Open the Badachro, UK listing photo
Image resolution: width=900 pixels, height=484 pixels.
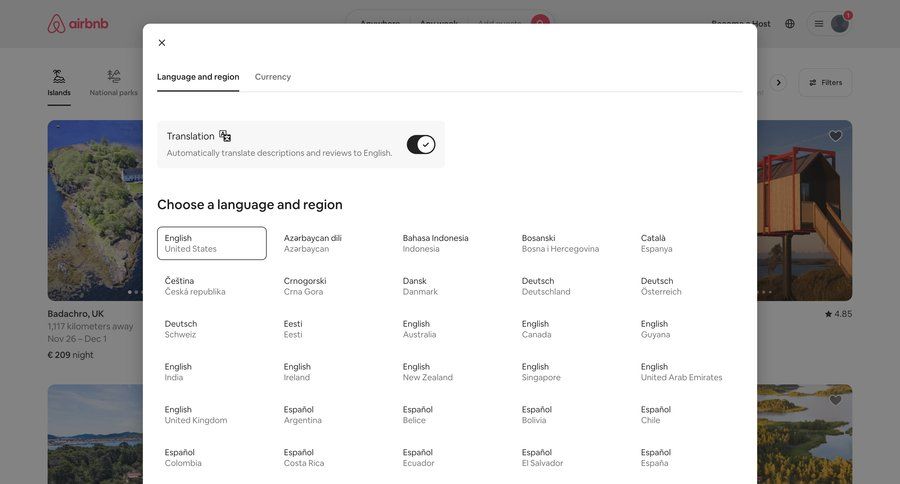point(95,210)
